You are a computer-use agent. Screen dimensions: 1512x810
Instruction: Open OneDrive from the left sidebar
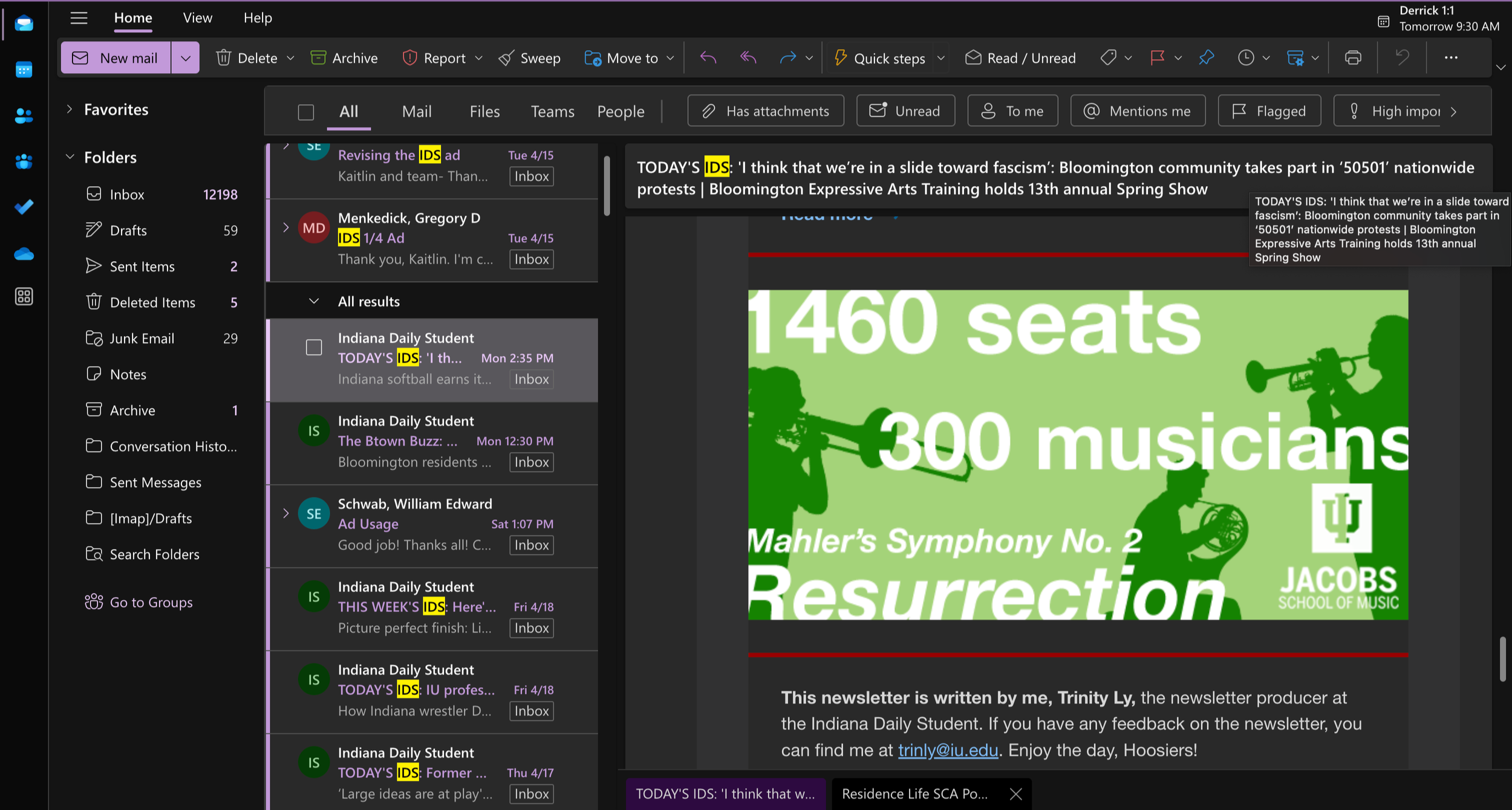pos(24,253)
